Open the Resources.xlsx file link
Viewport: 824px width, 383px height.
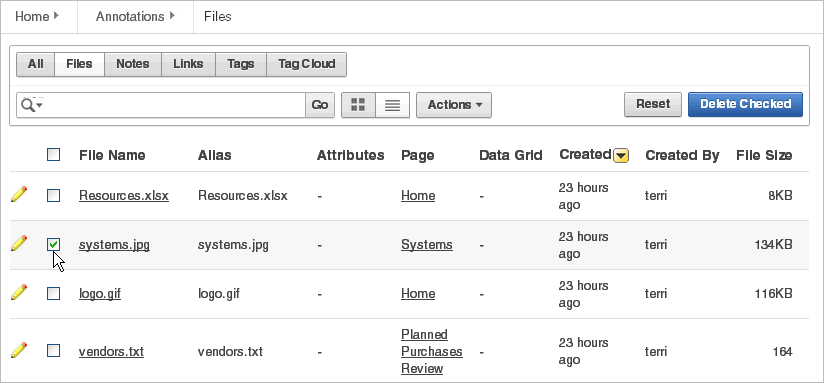click(123, 195)
